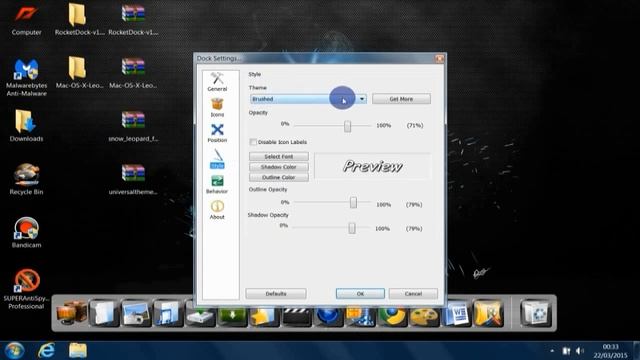
Task: Click the yellow star favorites icon in dock
Action: (x=264, y=317)
